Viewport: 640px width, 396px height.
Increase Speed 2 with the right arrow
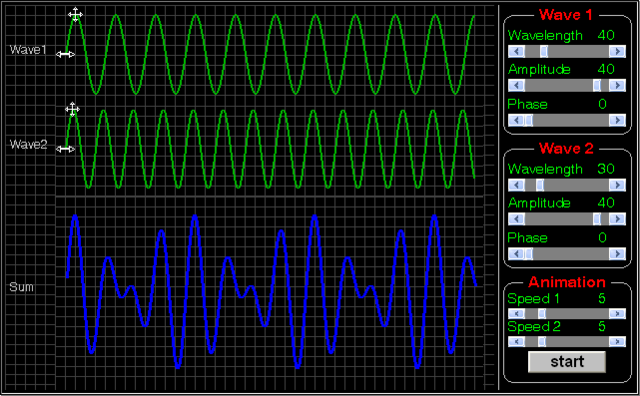(617, 341)
